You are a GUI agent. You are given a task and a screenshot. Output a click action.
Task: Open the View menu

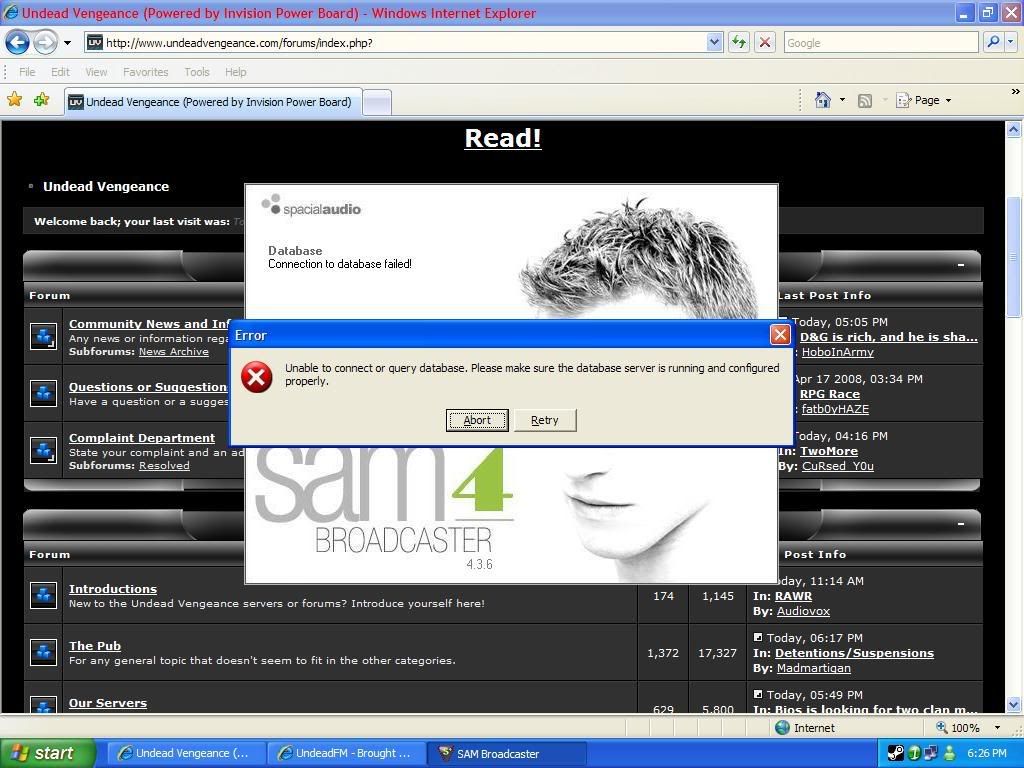pyautogui.click(x=96, y=72)
